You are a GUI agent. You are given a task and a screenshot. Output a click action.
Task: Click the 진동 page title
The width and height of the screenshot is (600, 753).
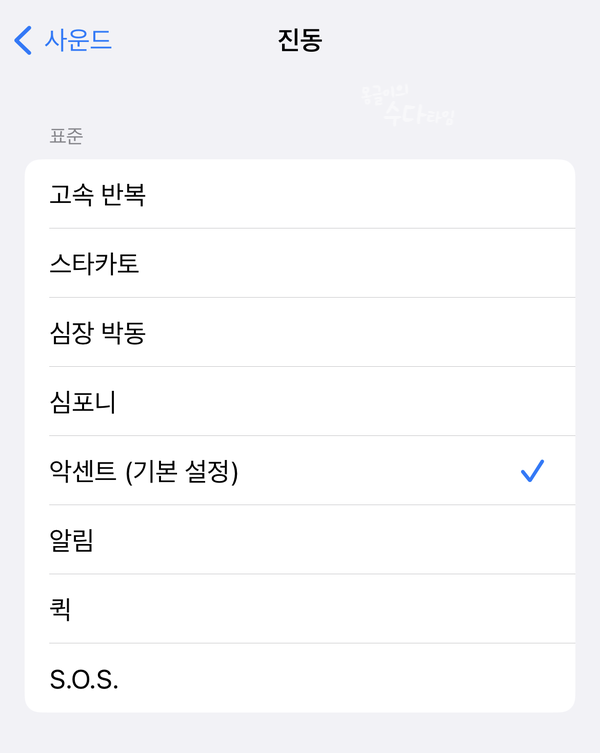(x=300, y=40)
